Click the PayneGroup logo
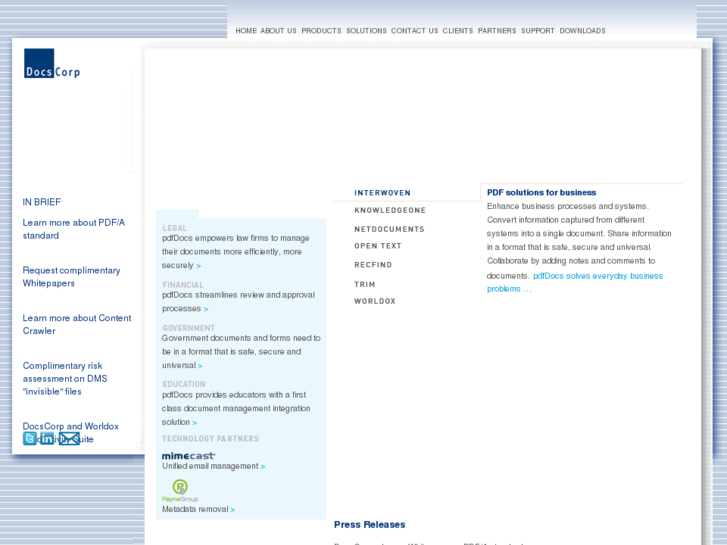 click(180, 490)
